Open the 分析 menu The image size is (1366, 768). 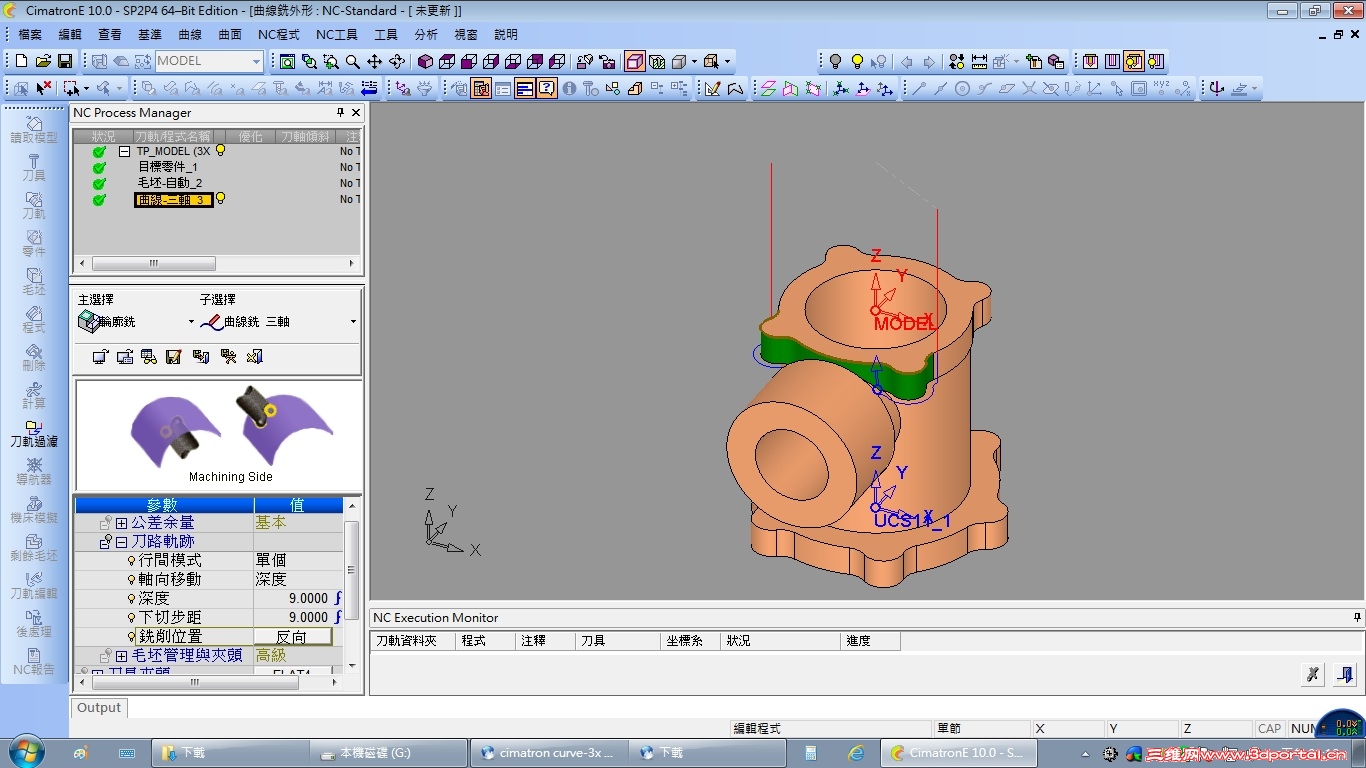coord(426,35)
